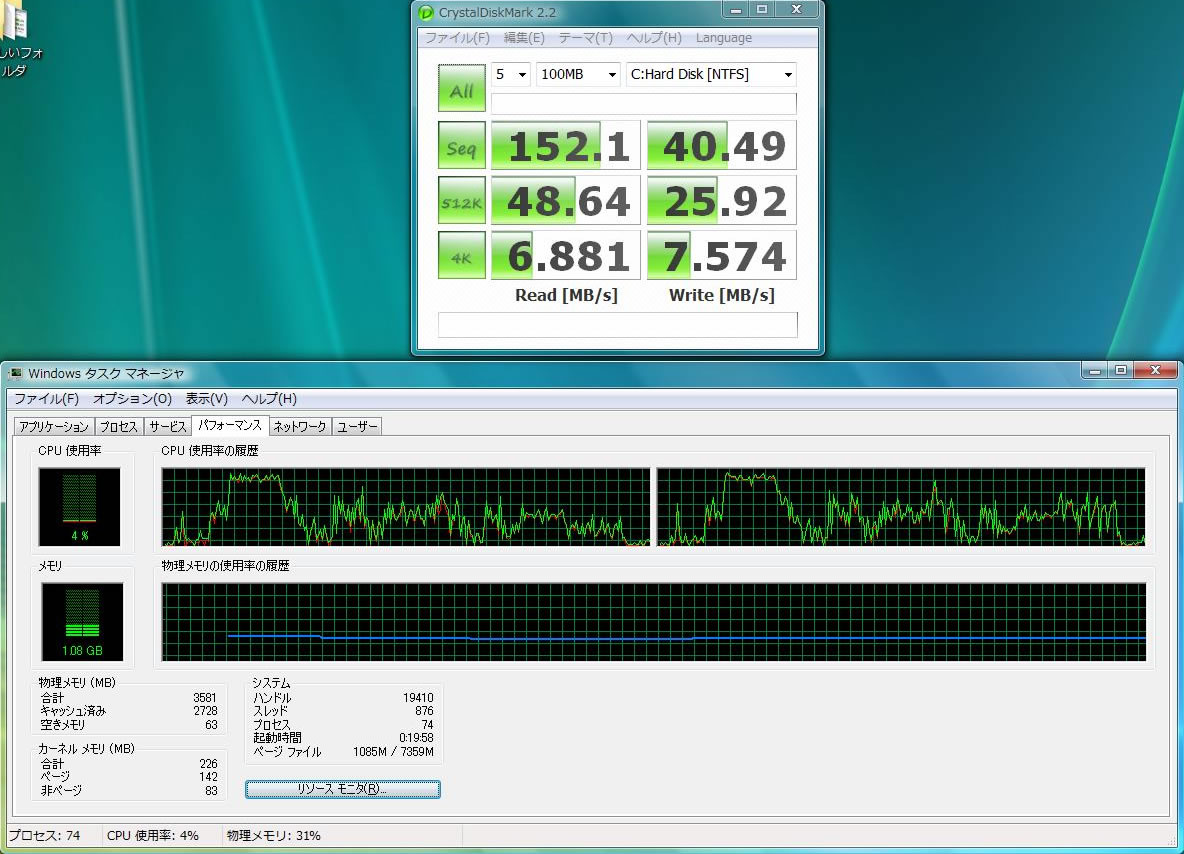Open the Language menu
1184x854 pixels.
coord(723,38)
